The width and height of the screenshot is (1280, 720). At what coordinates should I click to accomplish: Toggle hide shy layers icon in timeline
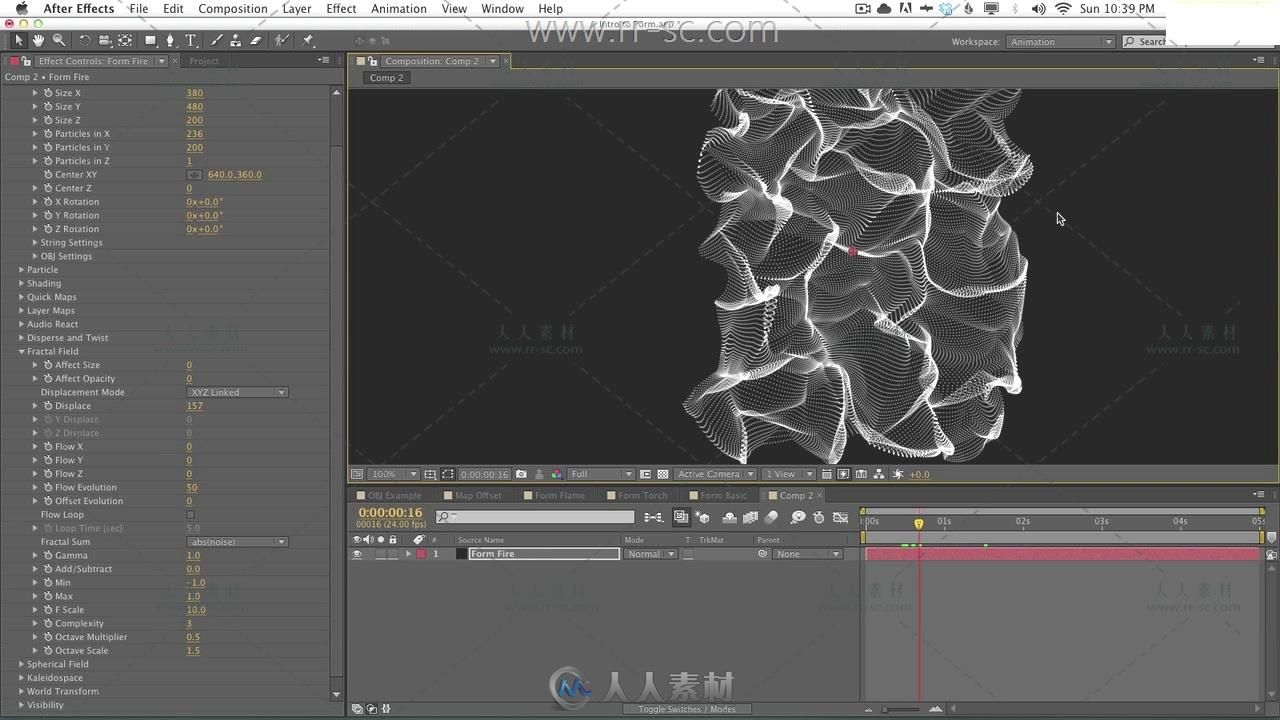[729, 517]
